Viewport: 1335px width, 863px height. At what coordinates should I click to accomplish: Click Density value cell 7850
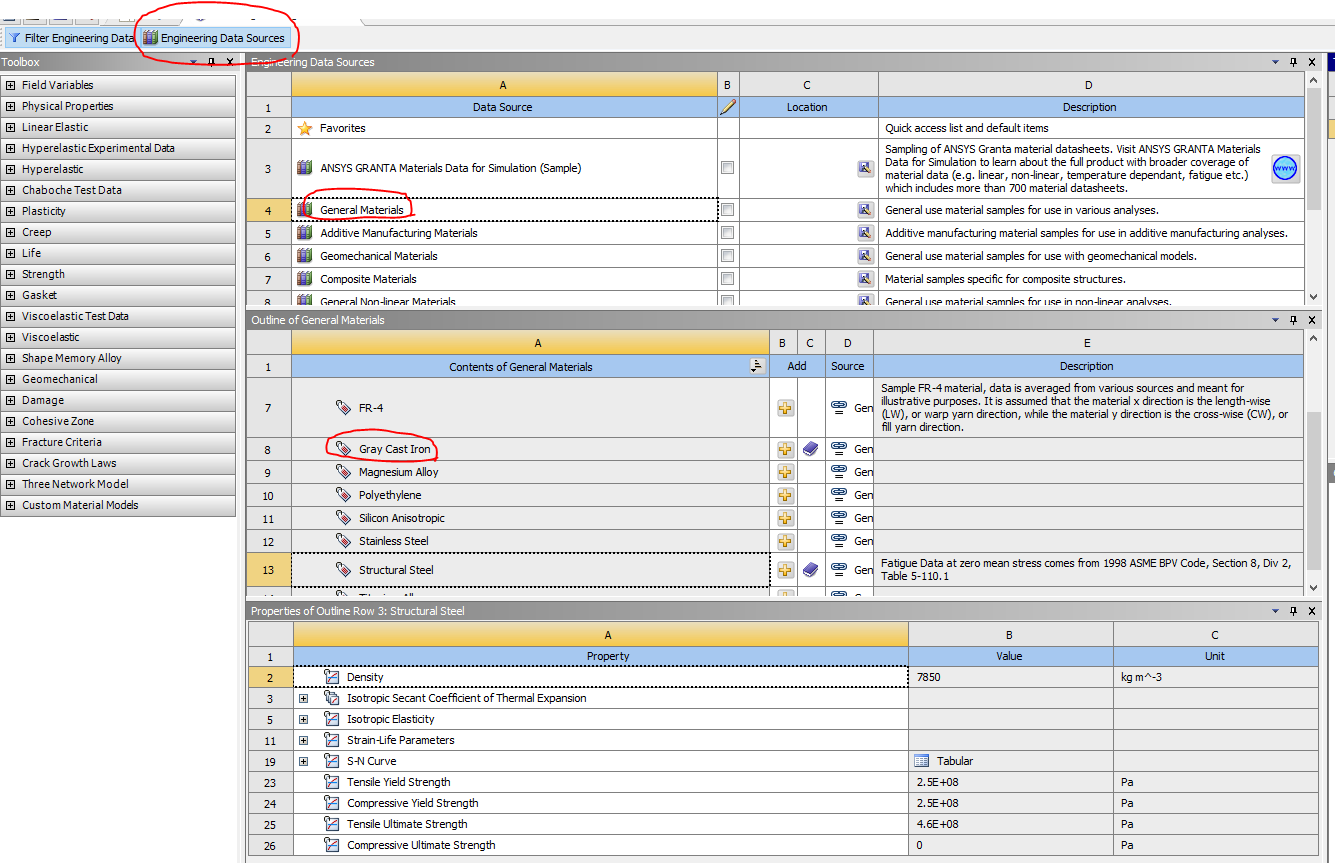coord(1010,677)
